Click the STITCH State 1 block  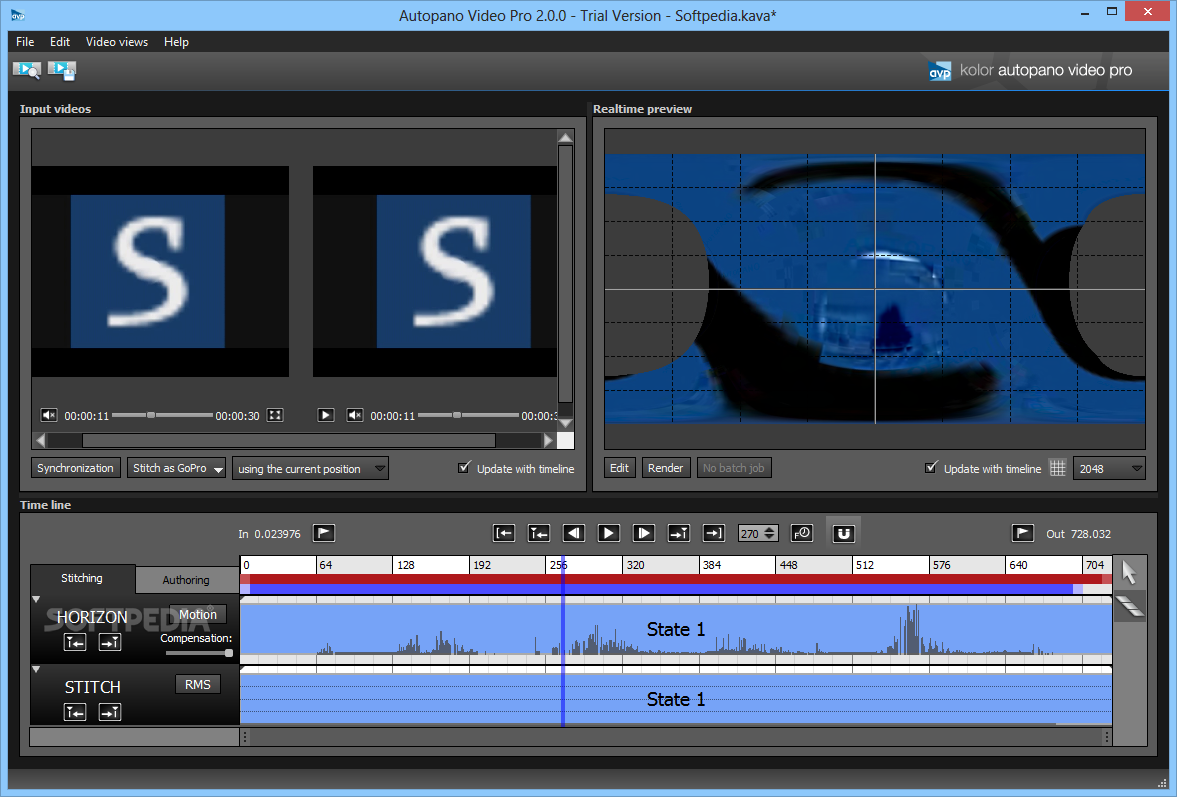(x=676, y=699)
